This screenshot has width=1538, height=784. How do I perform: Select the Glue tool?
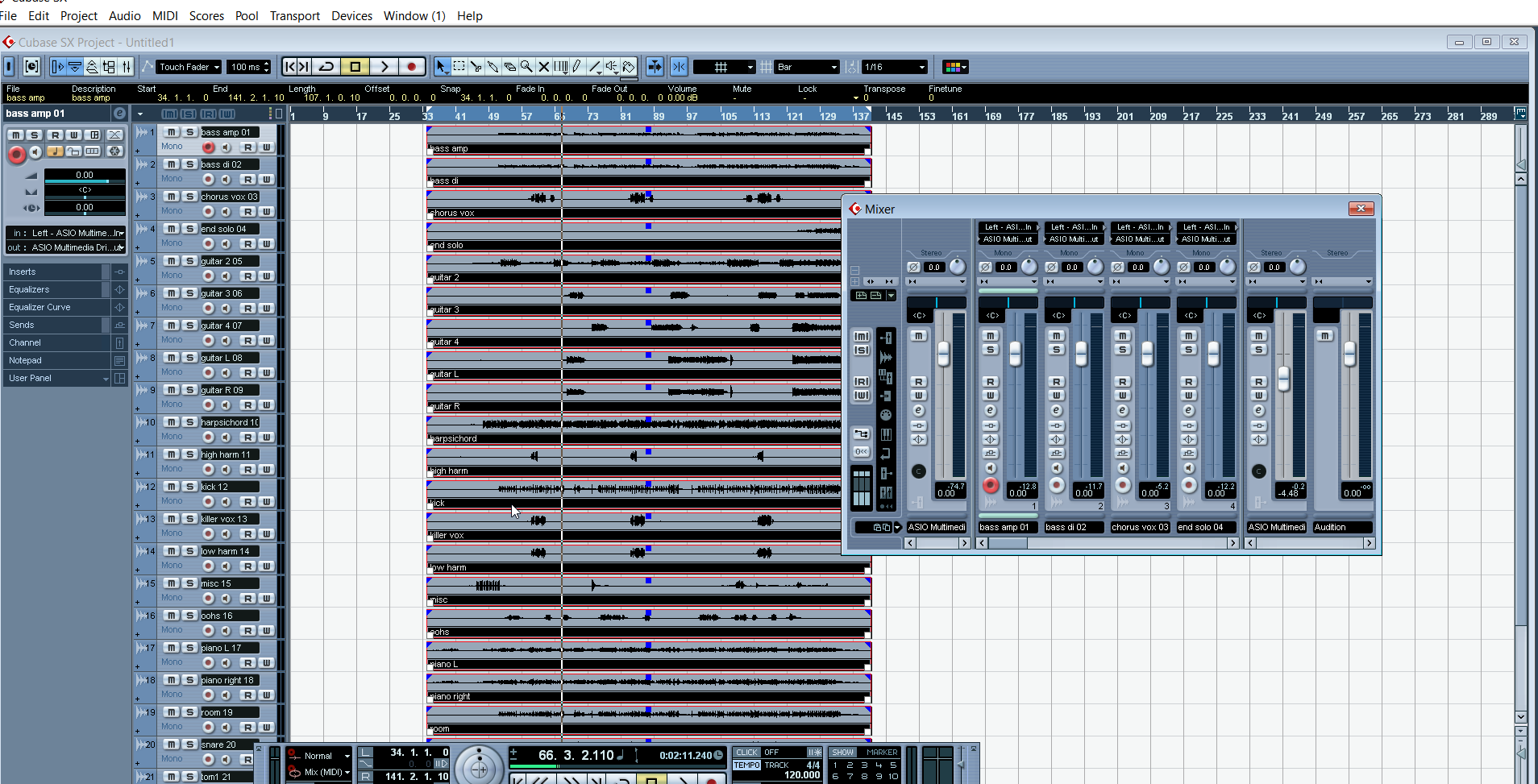click(493, 67)
